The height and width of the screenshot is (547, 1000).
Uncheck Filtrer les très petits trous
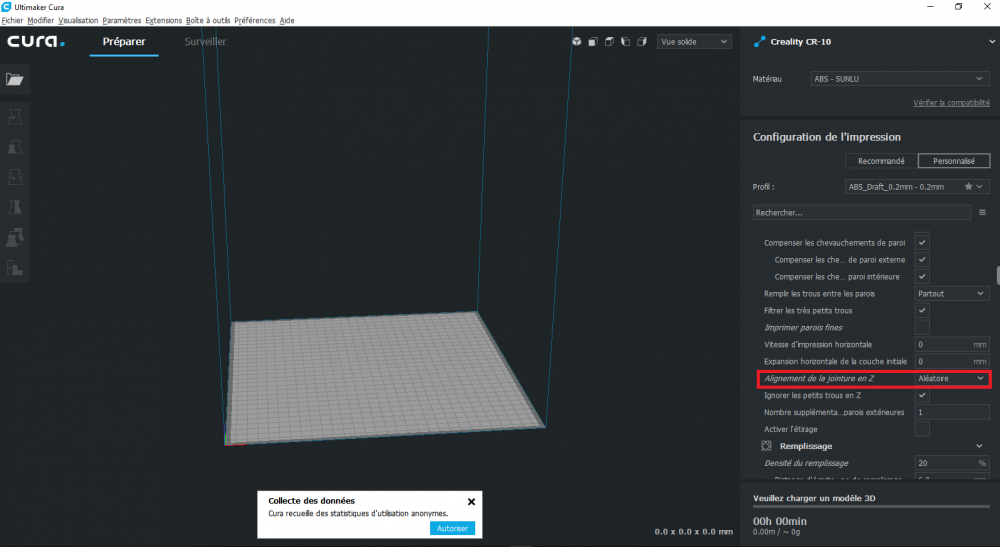tap(922, 310)
